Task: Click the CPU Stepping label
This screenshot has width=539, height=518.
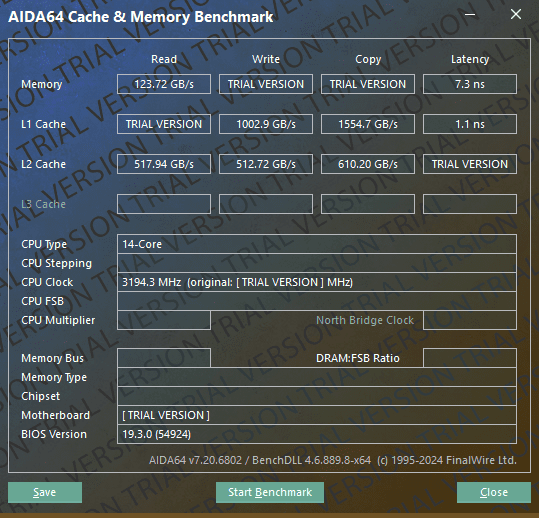Action: [56, 264]
